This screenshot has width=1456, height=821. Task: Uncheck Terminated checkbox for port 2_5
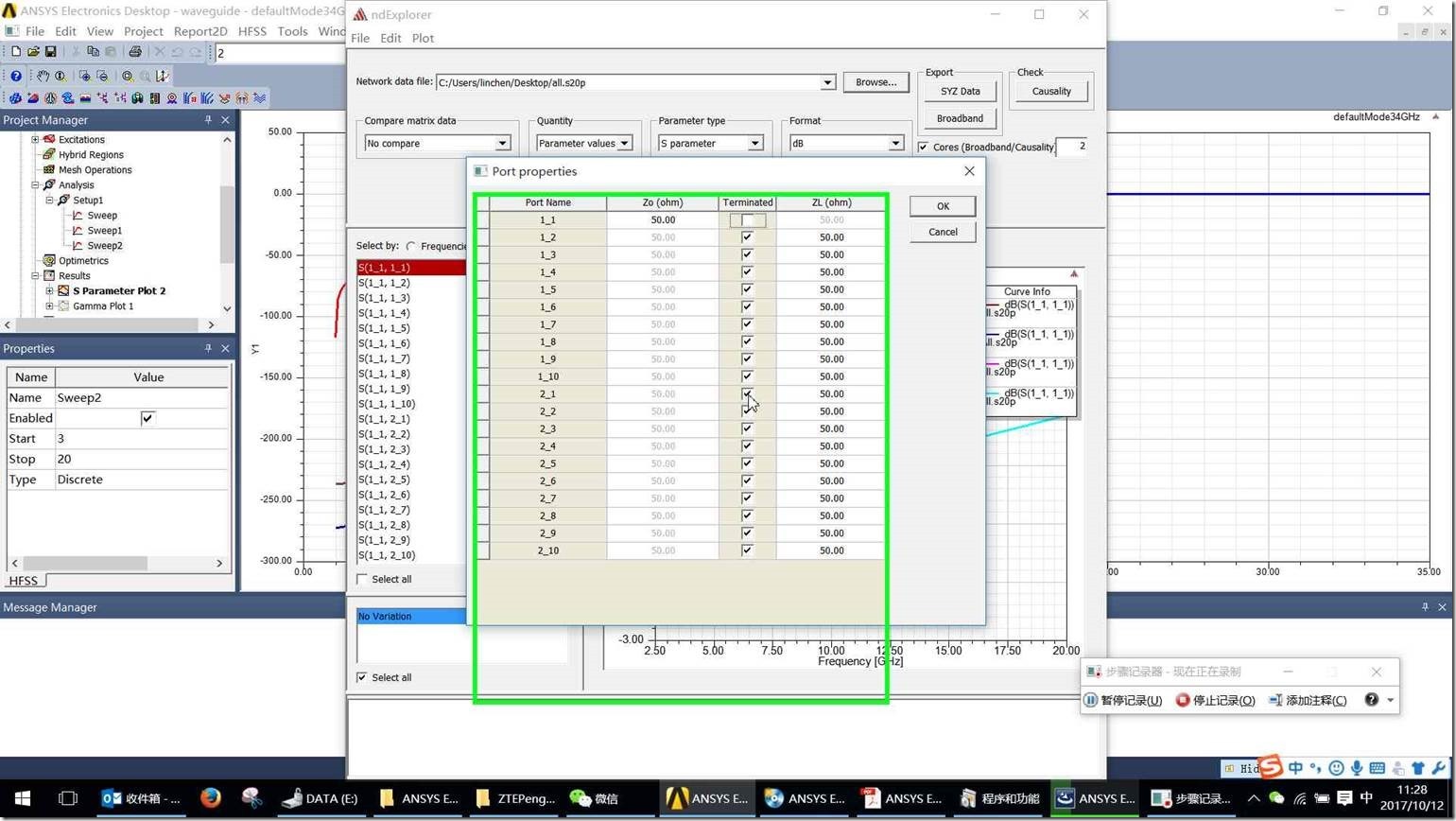pos(747,463)
